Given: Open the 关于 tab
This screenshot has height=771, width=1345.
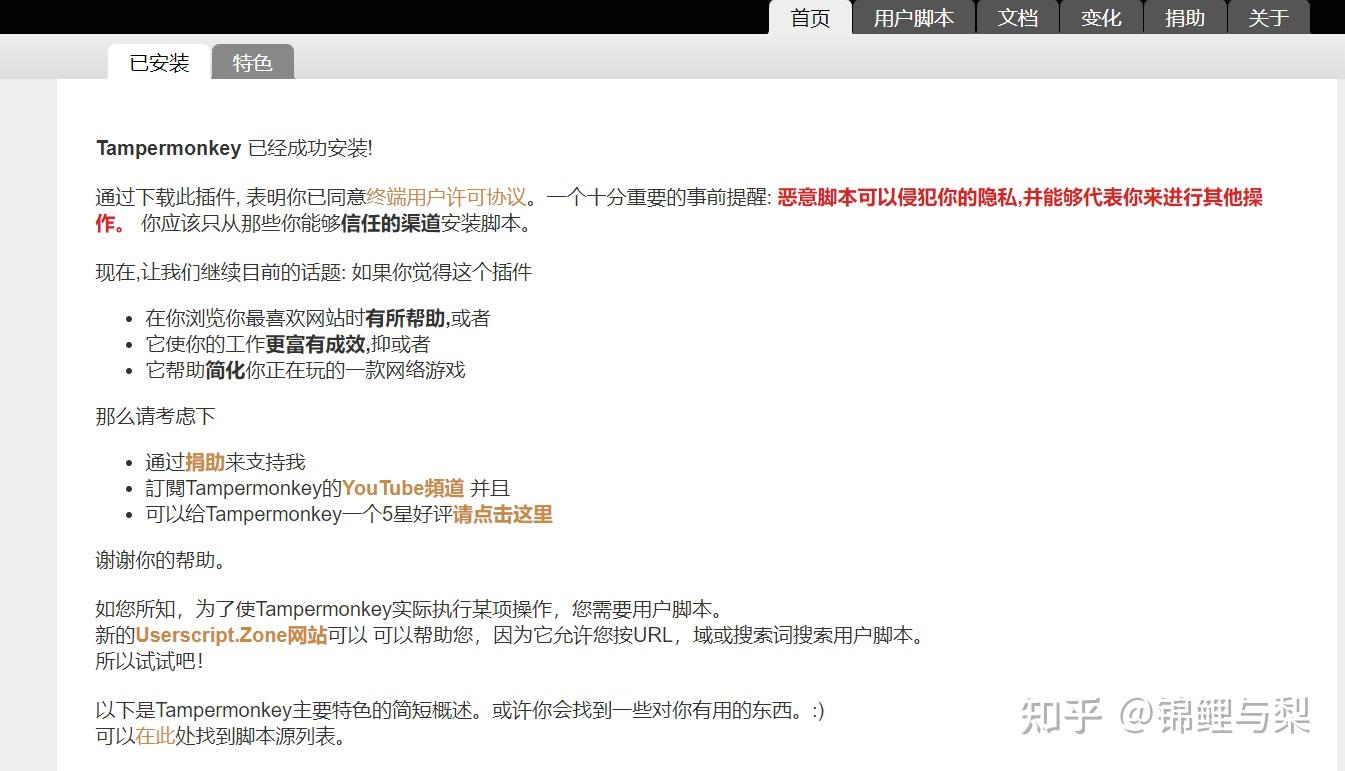Looking at the screenshot, I should (1269, 17).
